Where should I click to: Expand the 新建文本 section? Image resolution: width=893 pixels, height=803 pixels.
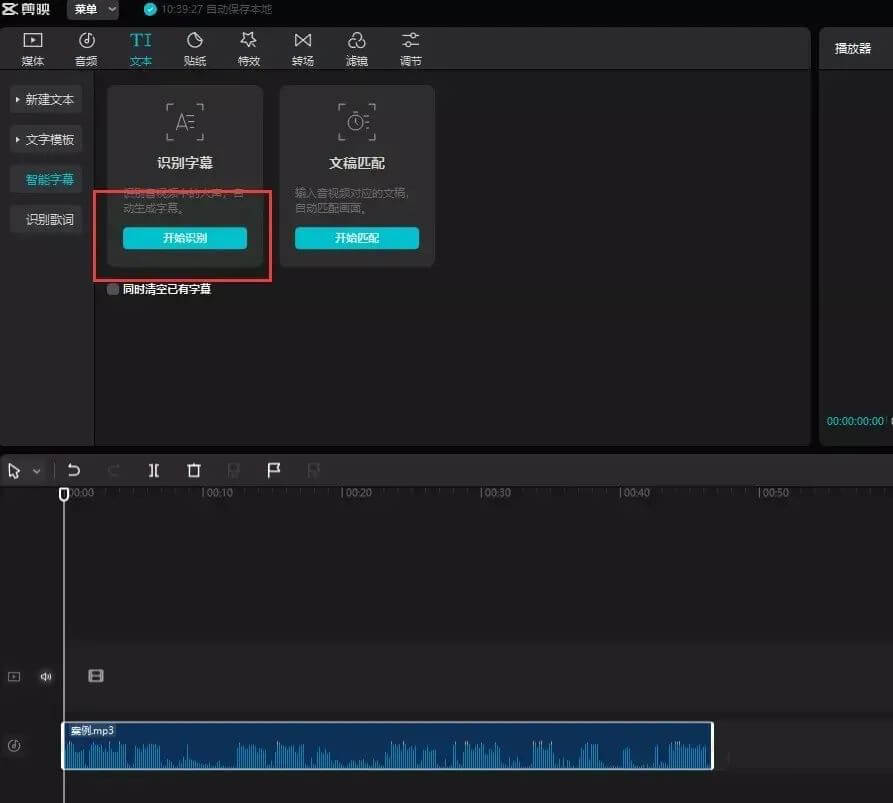pyautogui.click(x=46, y=100)
